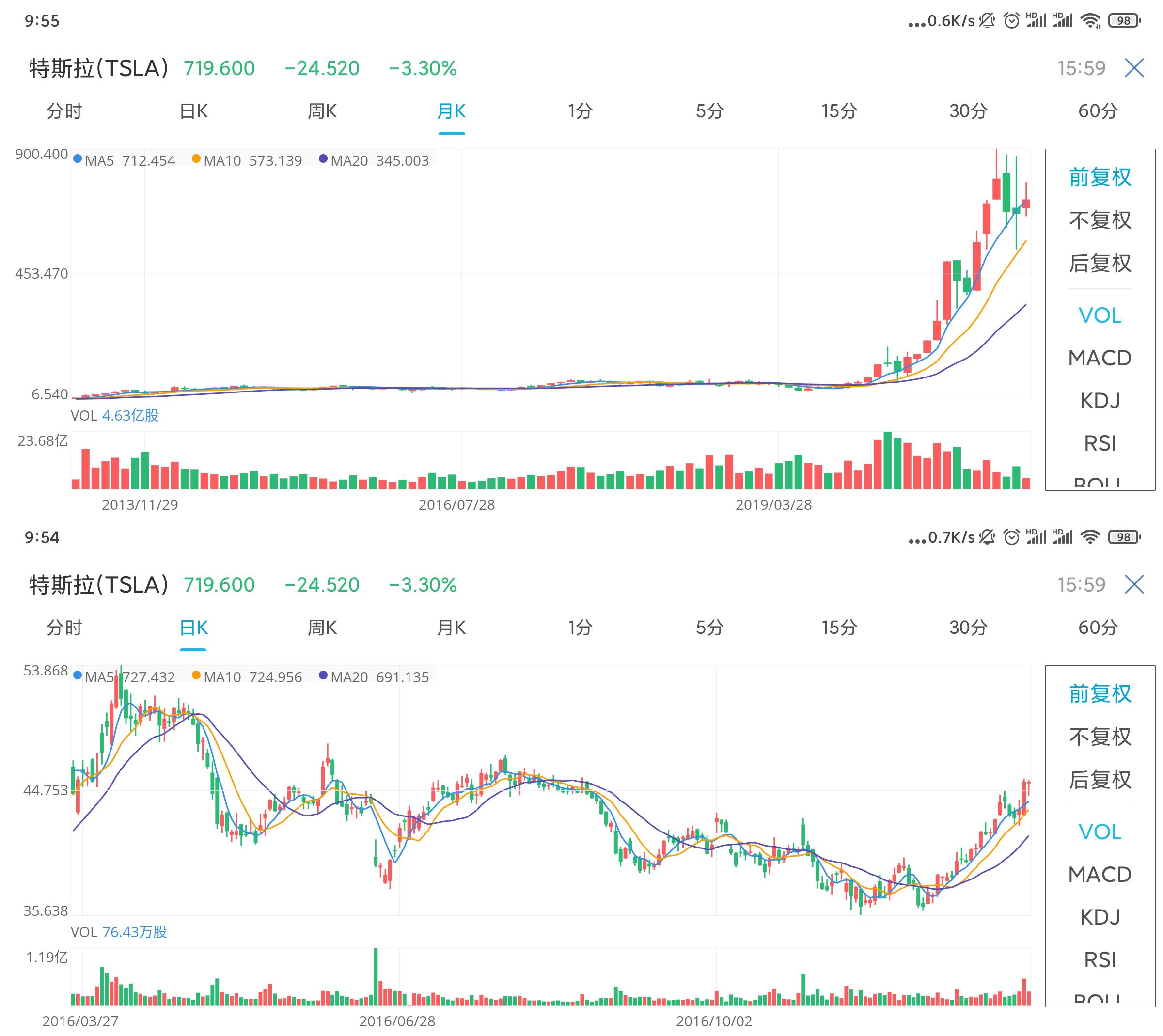Select RSI indicator in top chart panel
This screenshot has height=1036, width=1163.
pos(1100,443)
